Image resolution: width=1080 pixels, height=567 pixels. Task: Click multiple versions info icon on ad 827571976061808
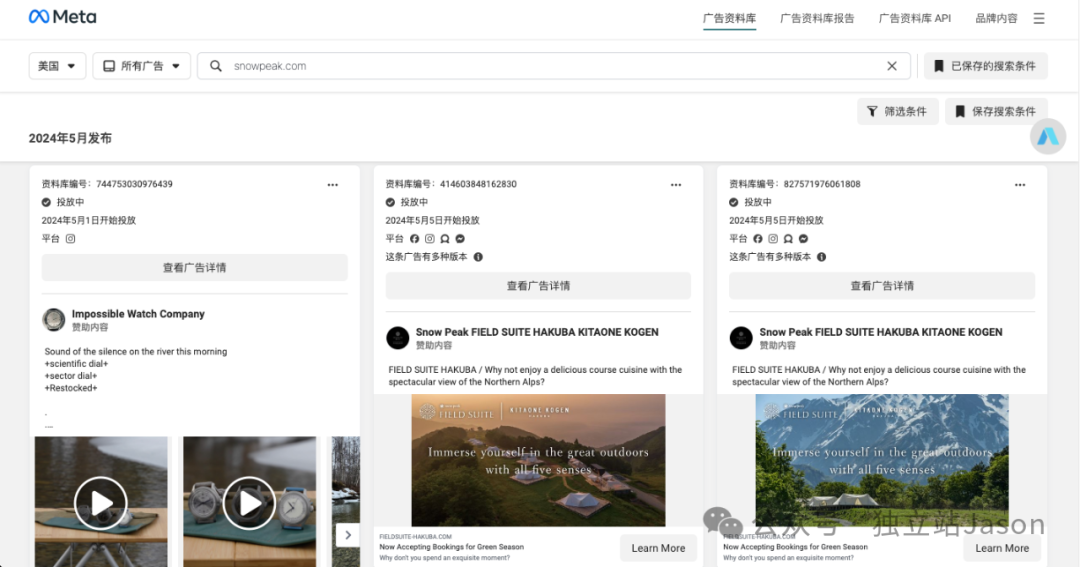821,257
